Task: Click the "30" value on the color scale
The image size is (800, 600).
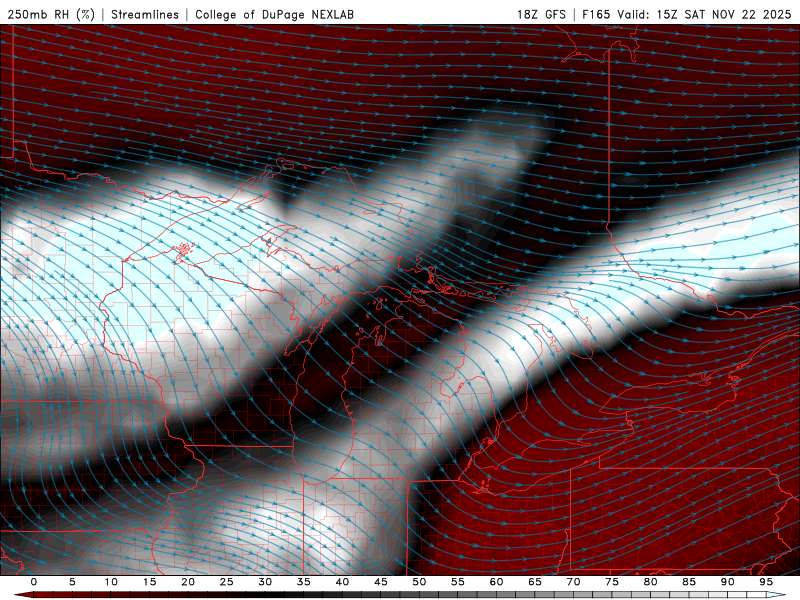Action: pyautogui.click(x=265, y=582)
